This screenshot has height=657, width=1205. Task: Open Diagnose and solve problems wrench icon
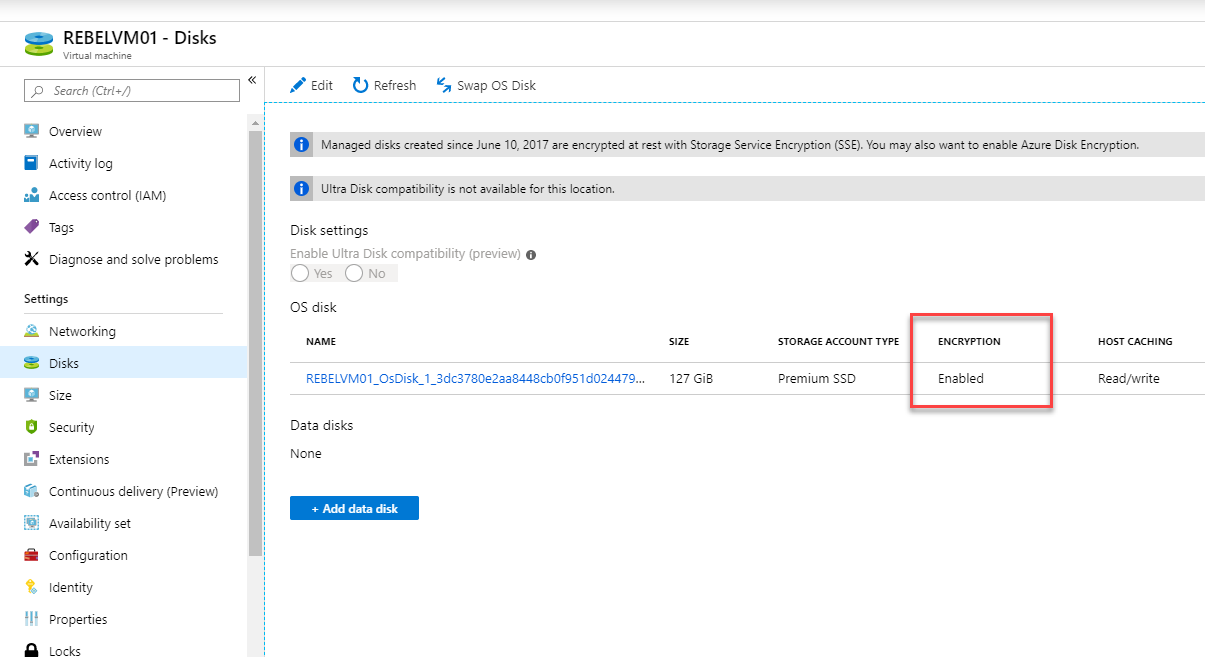(x=32, y=259)
